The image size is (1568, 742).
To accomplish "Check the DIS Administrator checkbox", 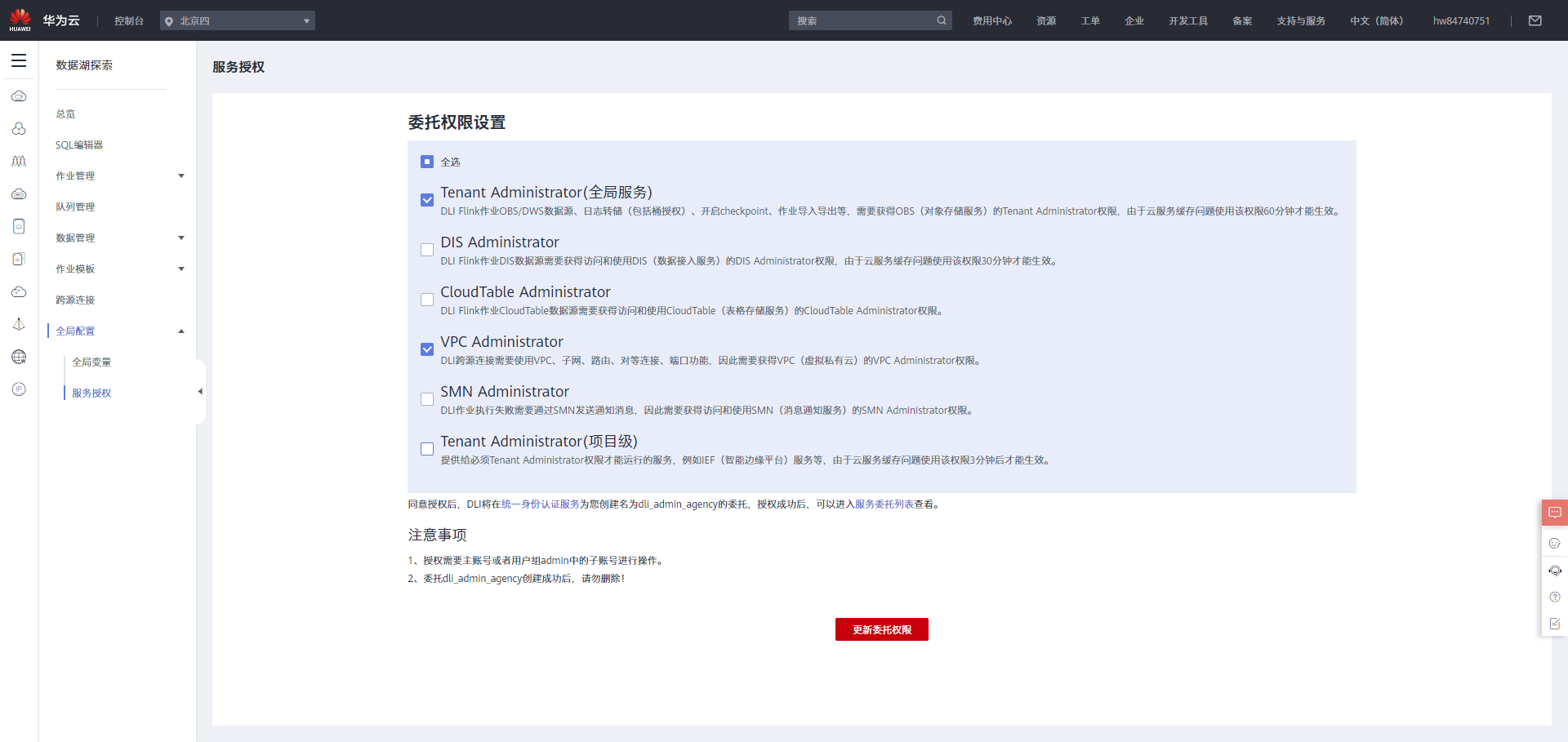I will pos(427,250).
